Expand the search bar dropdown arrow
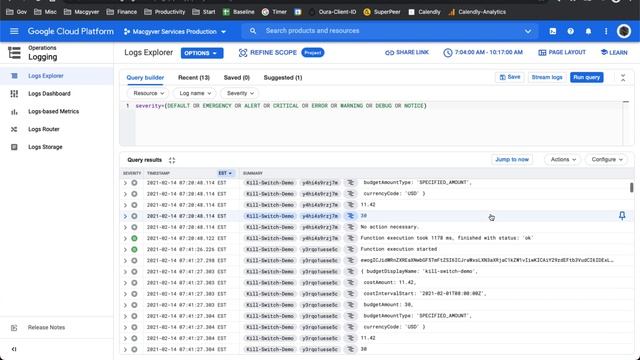Image resolution: width=640 pixels, height=360 pixels. pyautogui.click(x=528, y=31)
